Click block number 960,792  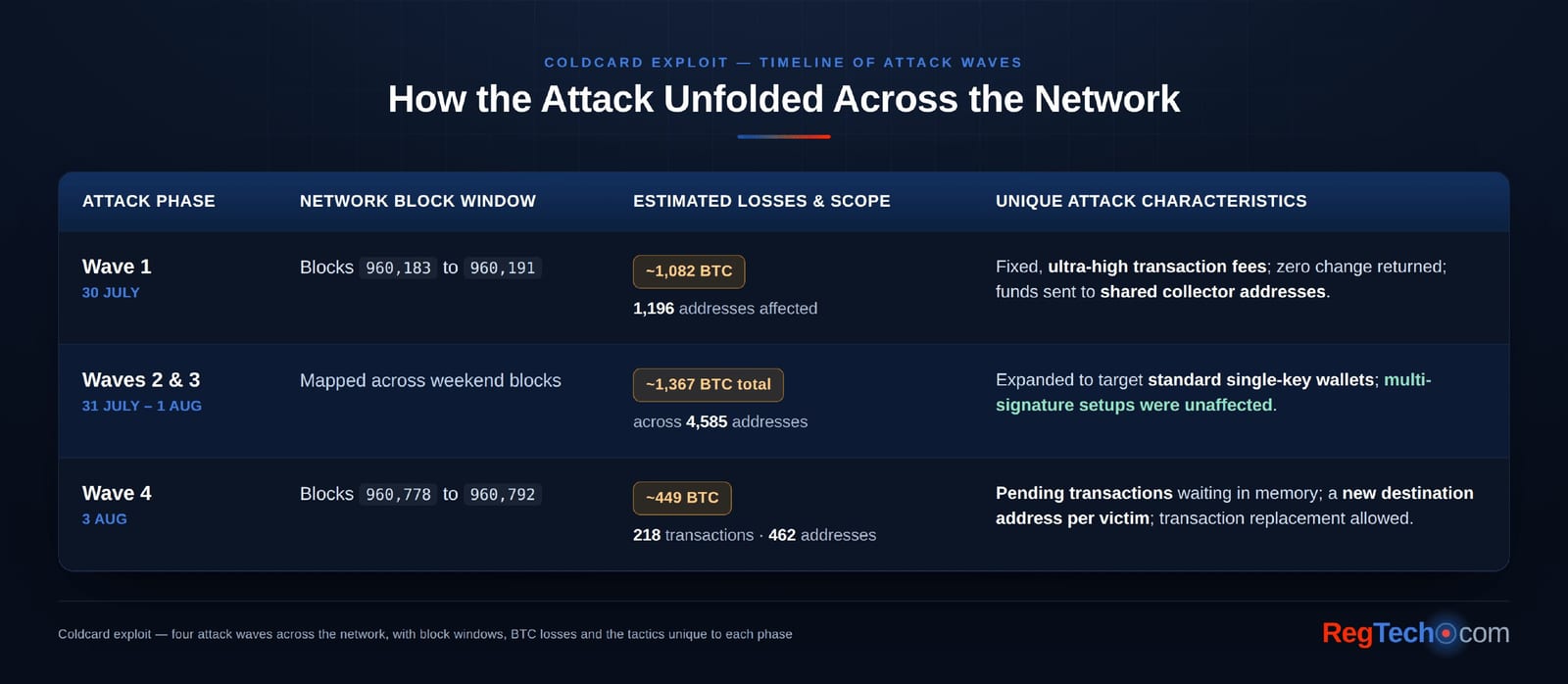[x=503, y=494]
